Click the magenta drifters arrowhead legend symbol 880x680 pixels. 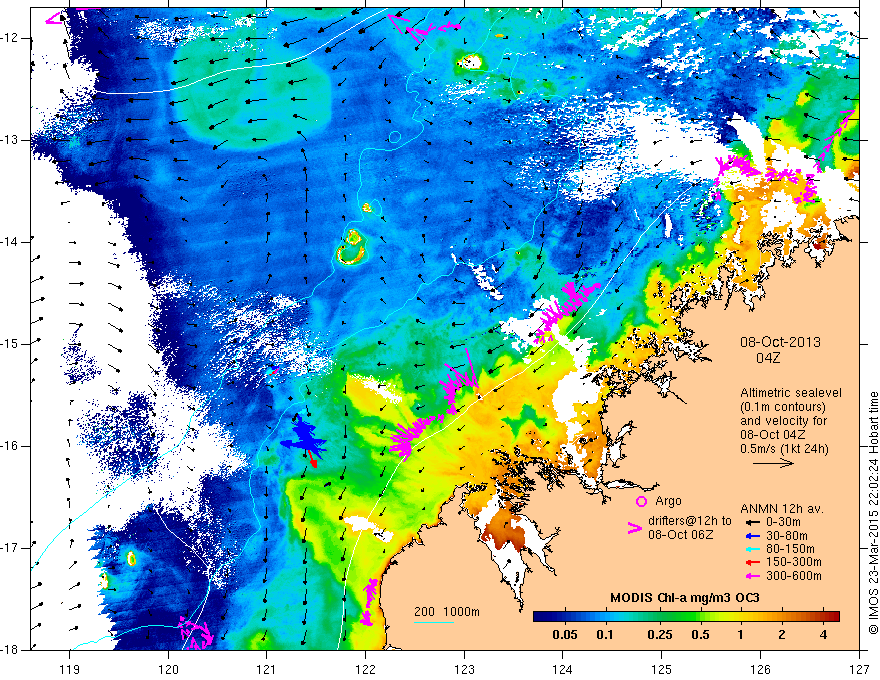click(x=634, y=527)
